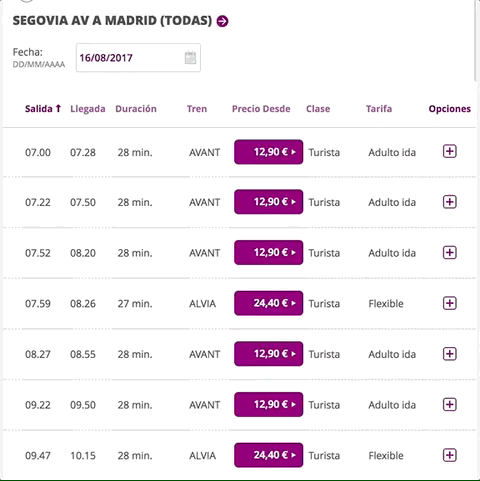Sort results by Duración header

tap(136, 109)
